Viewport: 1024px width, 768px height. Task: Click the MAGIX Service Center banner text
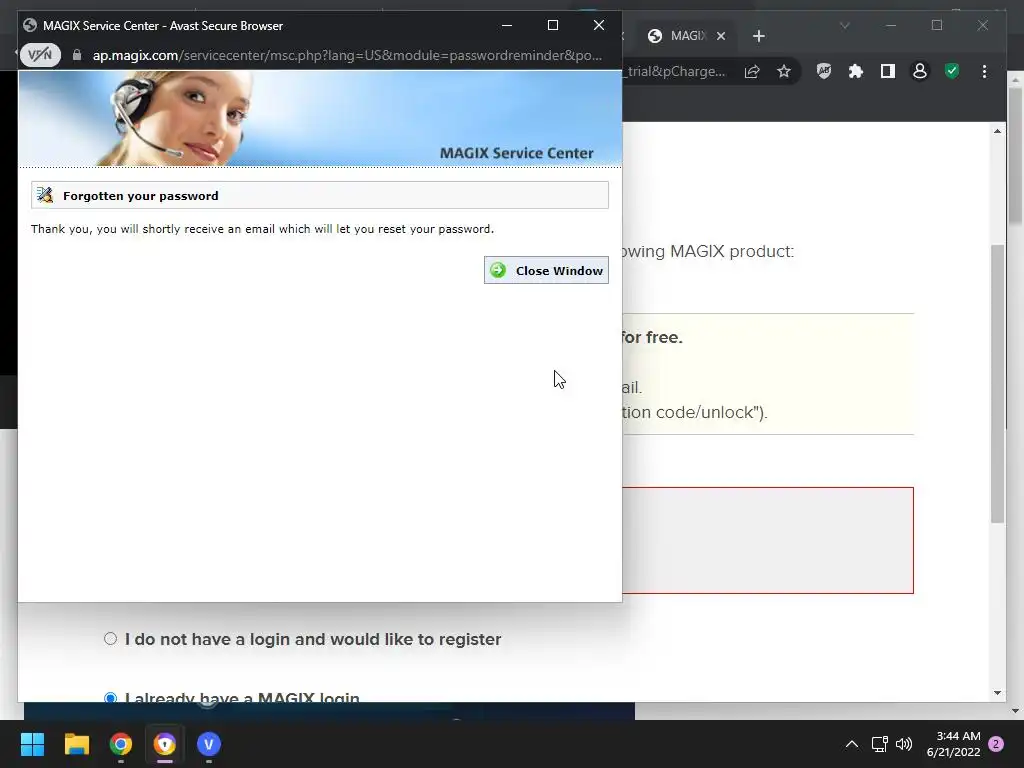click(x=517, y=153)
